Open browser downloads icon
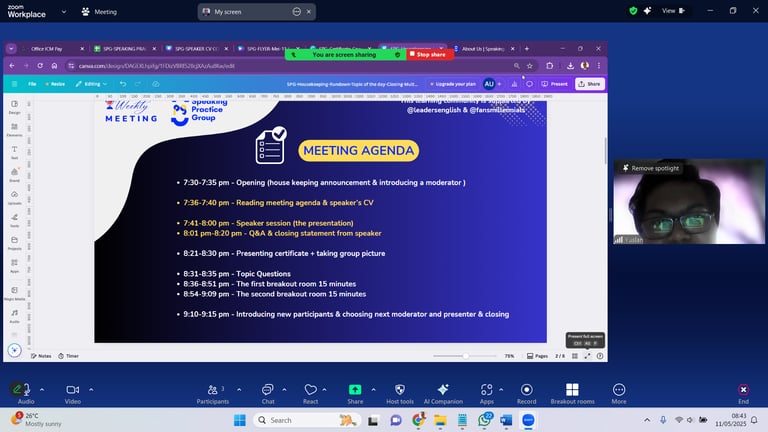This screenshot has height=432, width=768. tap(571, 66)
